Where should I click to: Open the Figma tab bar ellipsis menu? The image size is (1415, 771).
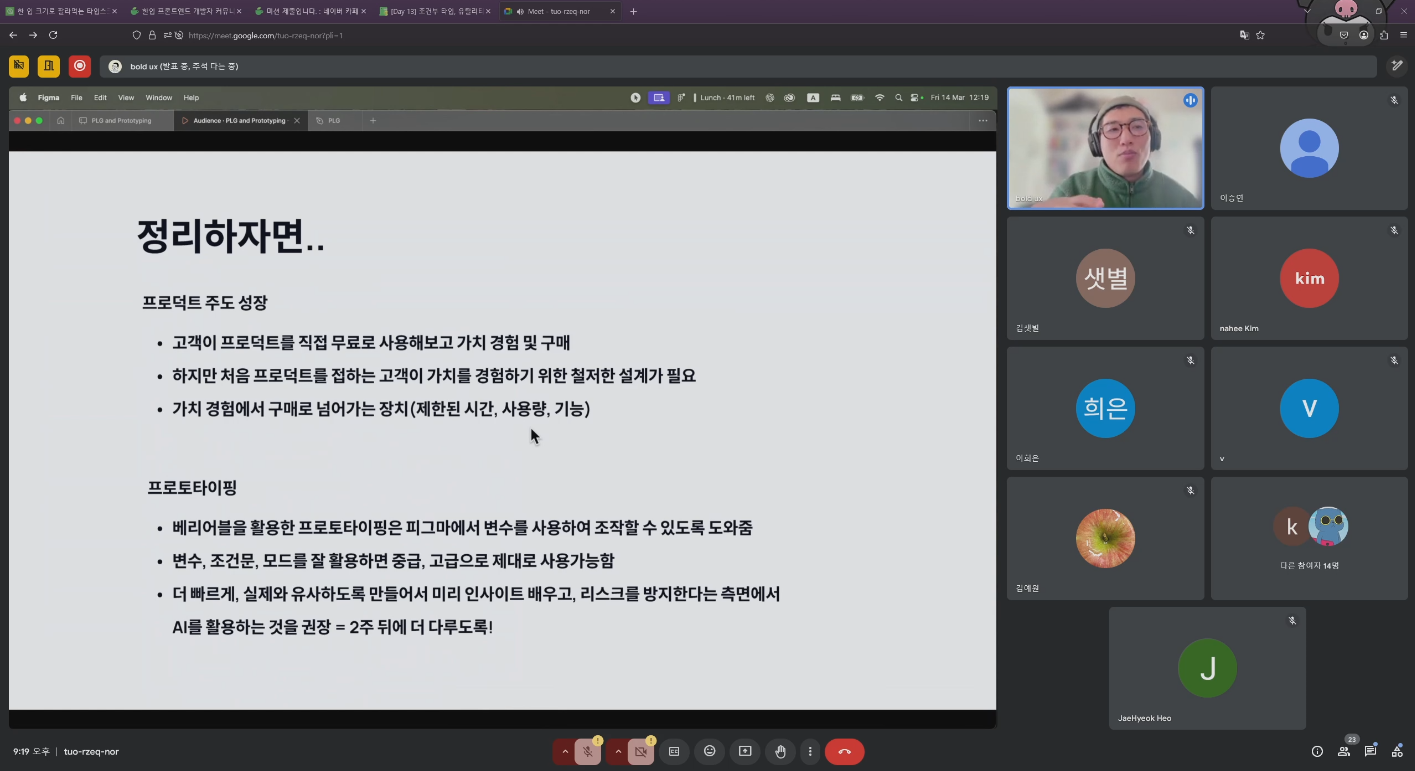(983, 120)
